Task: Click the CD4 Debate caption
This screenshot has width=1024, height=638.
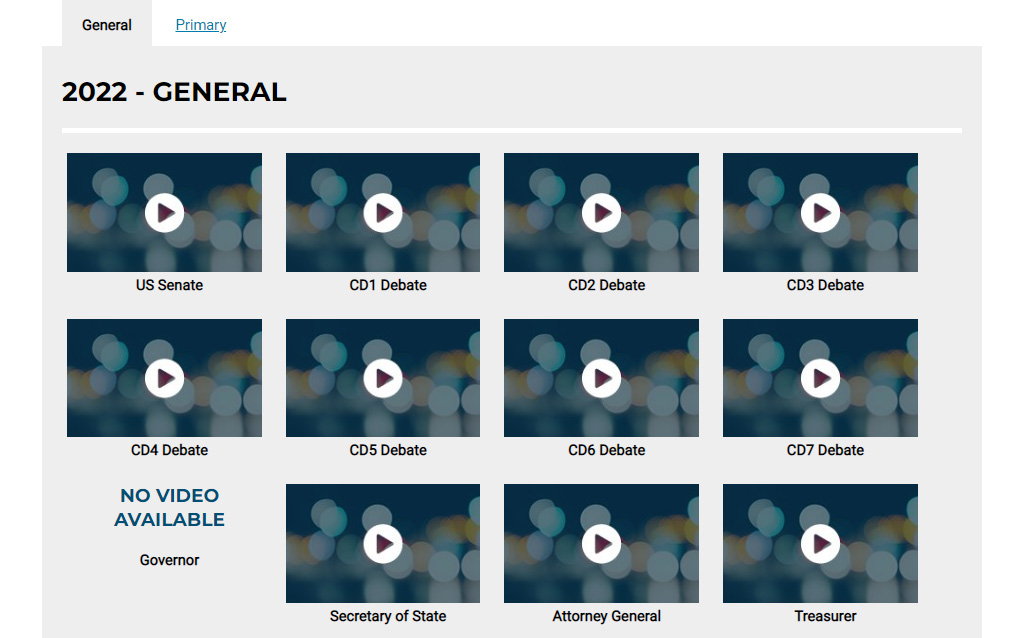Action: click(x=169, y=451)
